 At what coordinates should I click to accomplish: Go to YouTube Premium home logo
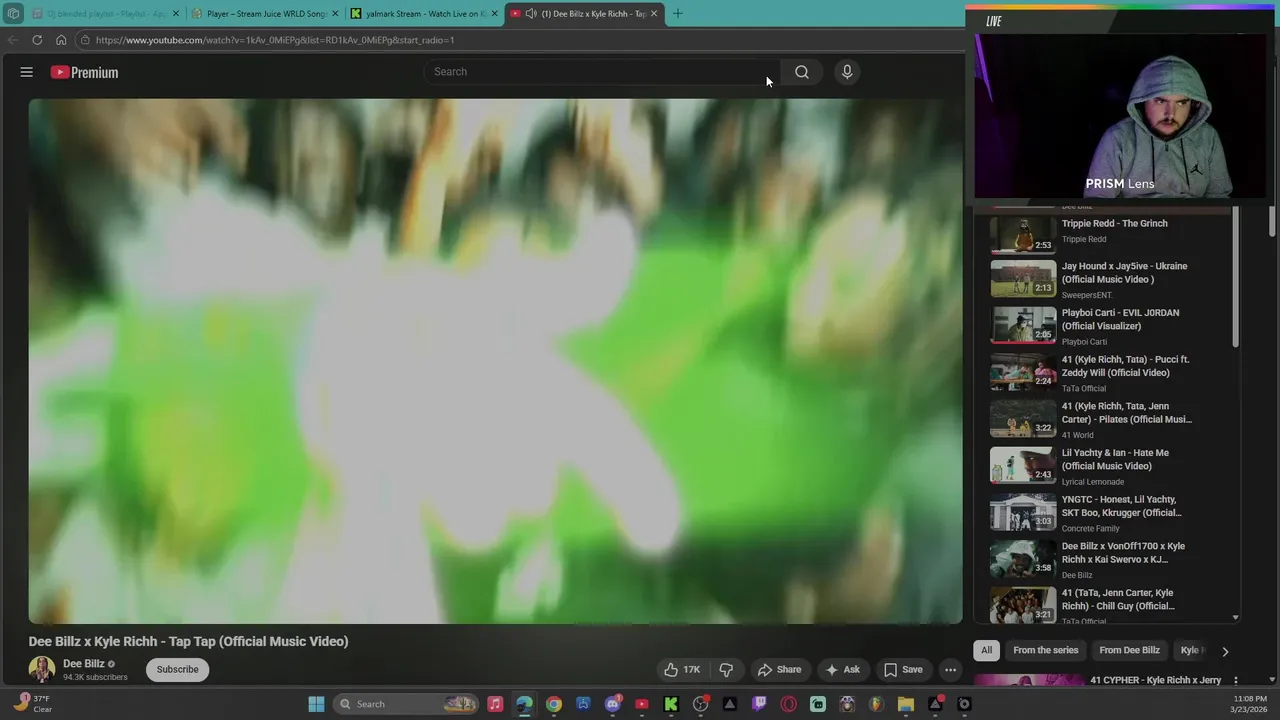(84, 72)
